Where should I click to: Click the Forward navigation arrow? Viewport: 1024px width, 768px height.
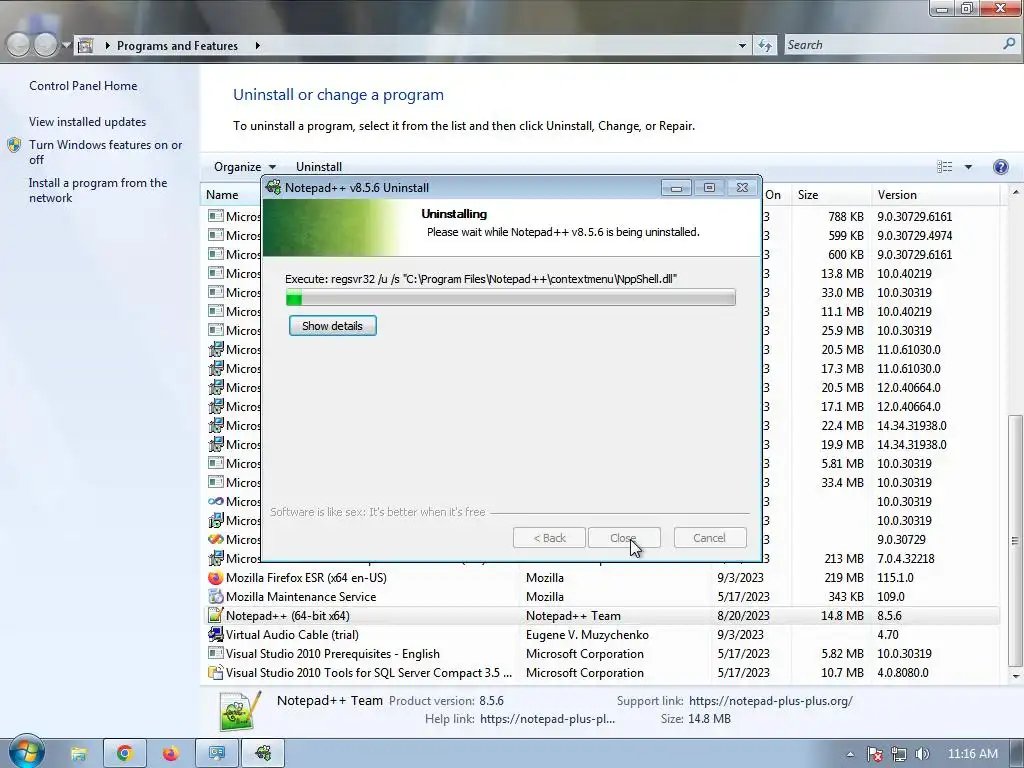tap(45, 44)
